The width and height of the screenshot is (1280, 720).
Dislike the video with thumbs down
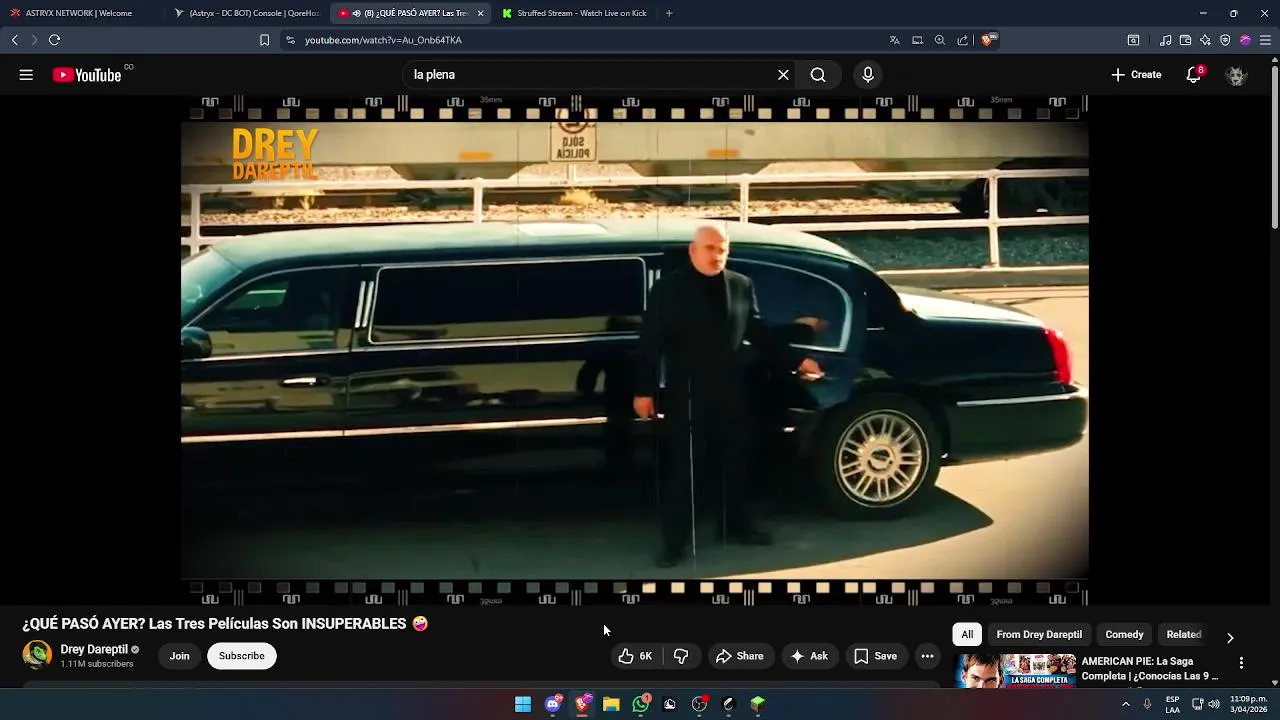(x=681, y=656)
